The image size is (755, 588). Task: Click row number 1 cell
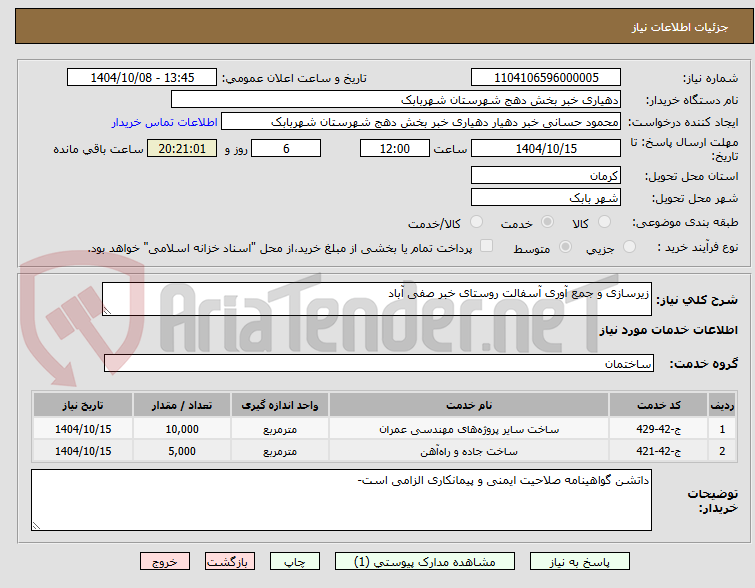click(x=722, y=429)
